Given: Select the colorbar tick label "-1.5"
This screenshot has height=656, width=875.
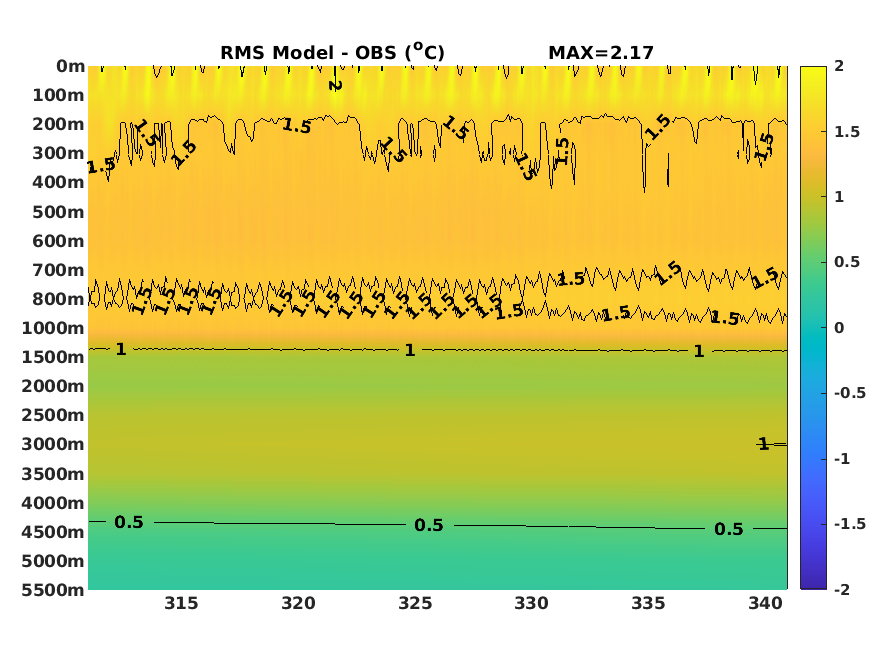Looking at the screenshot, I should (850, 524).
